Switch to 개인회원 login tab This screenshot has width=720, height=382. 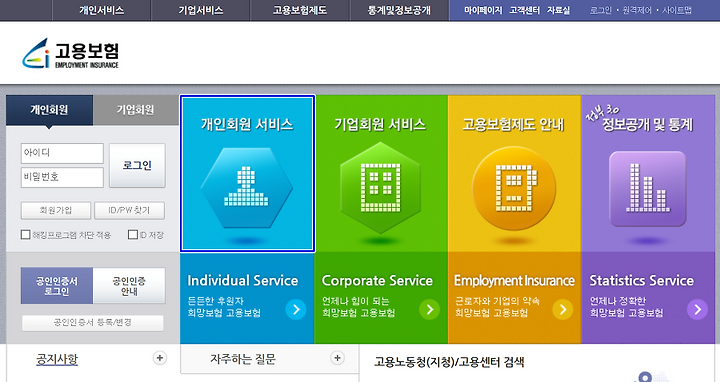[x=49, y=110]
